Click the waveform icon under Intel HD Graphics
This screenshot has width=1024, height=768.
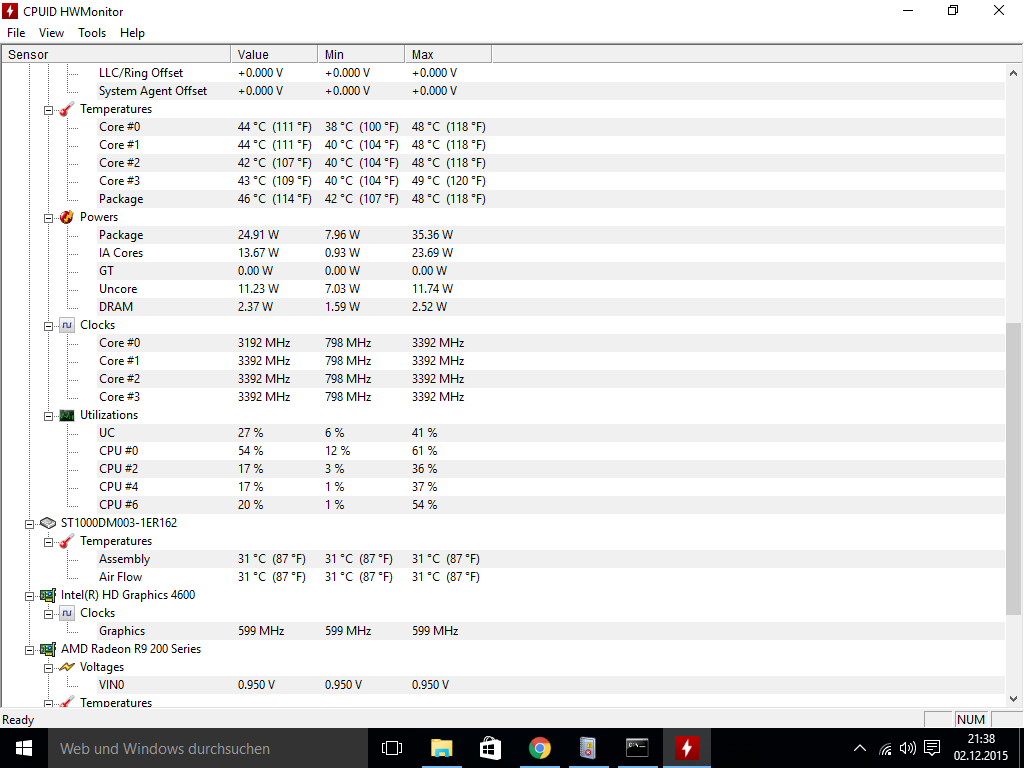click(67, 613)
